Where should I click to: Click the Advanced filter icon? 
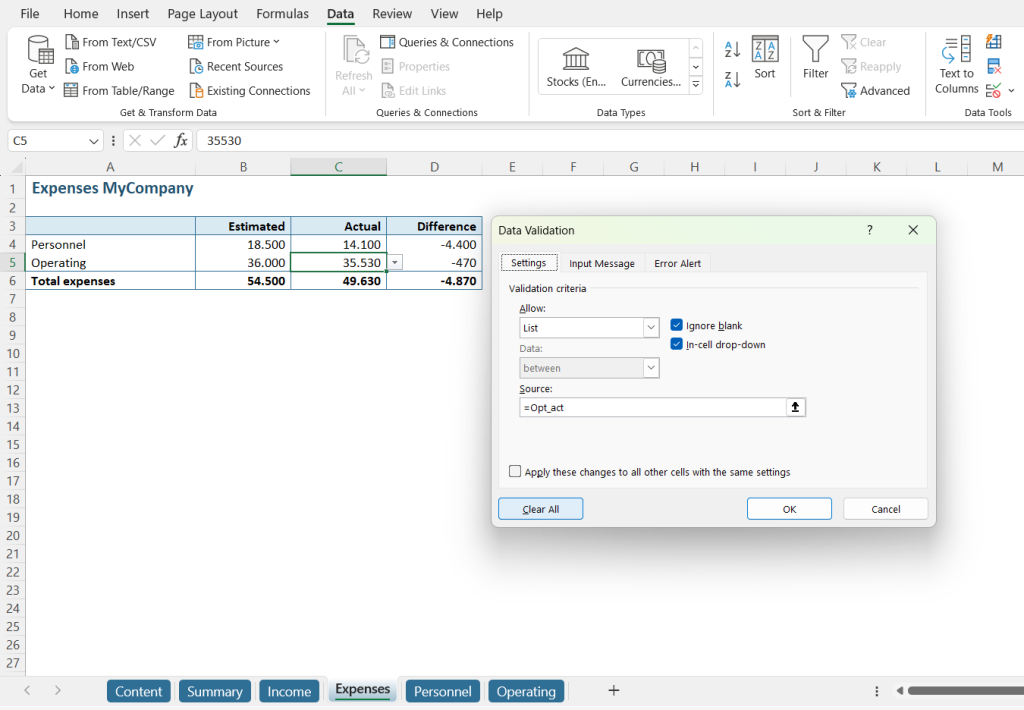click(x=849, y=91)
